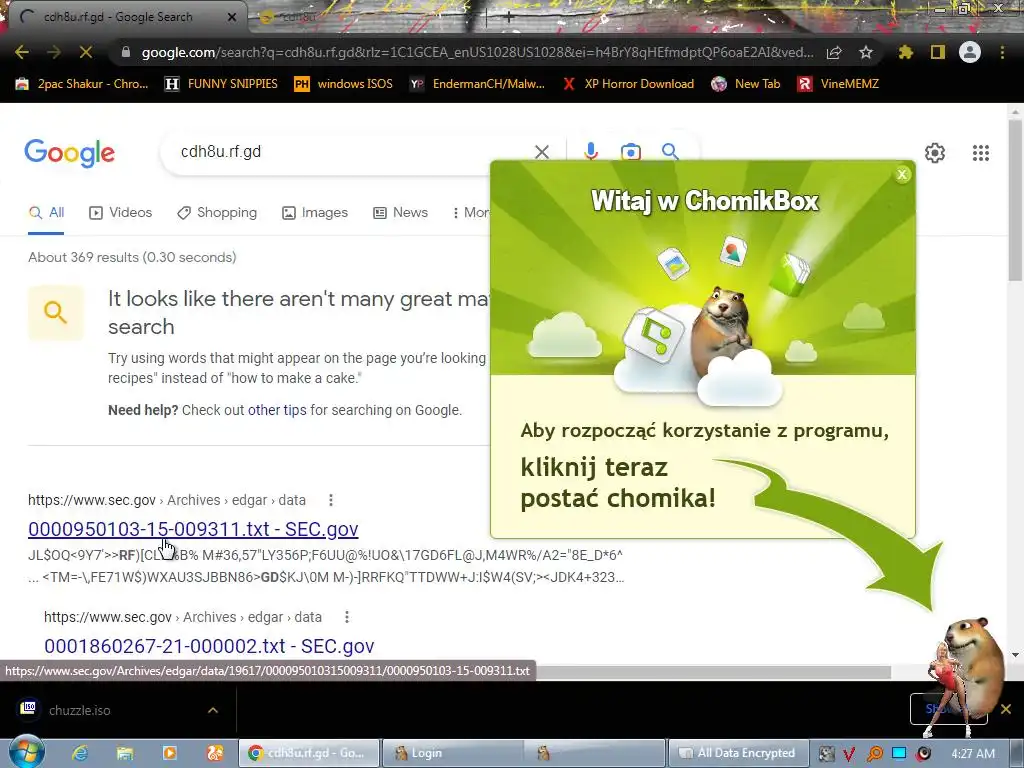Toggle the Chrome side panel icon

(x=938, y=52)
